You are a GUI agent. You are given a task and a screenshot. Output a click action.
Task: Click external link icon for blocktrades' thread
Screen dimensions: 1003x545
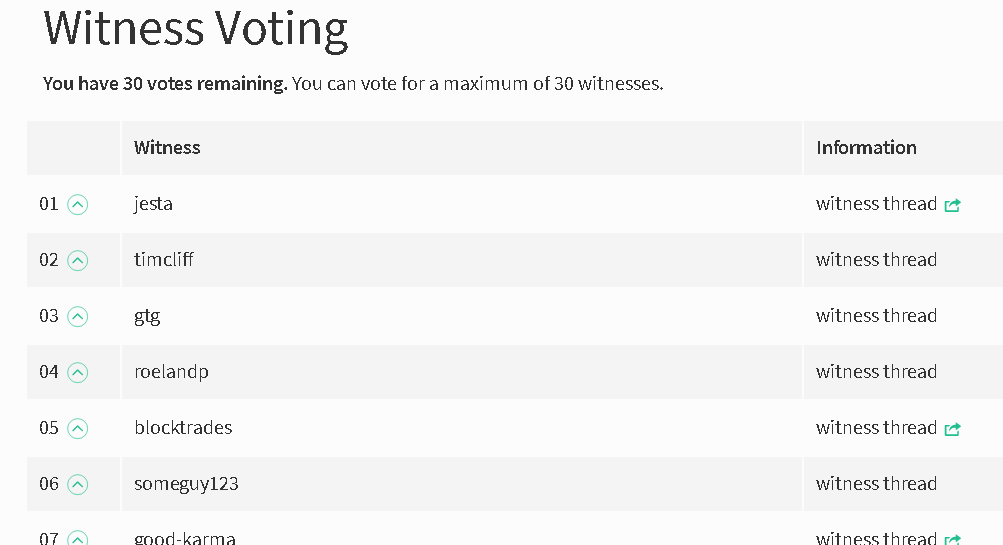coord(952,429)
